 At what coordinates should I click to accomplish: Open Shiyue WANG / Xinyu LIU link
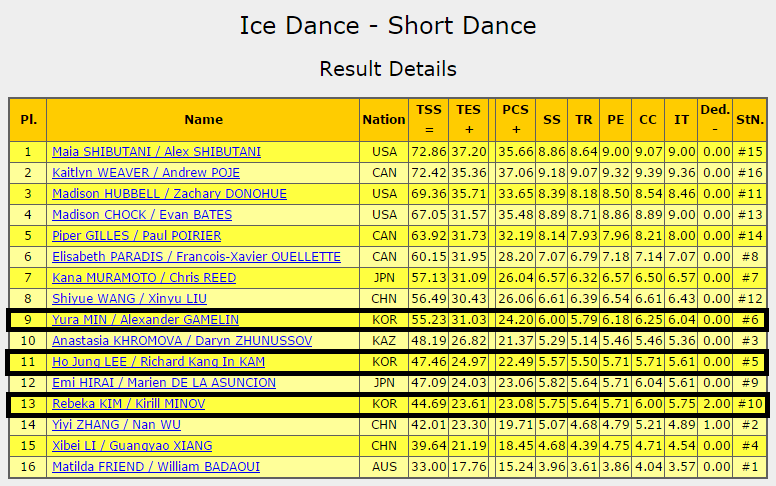click(x=130, y=299)
